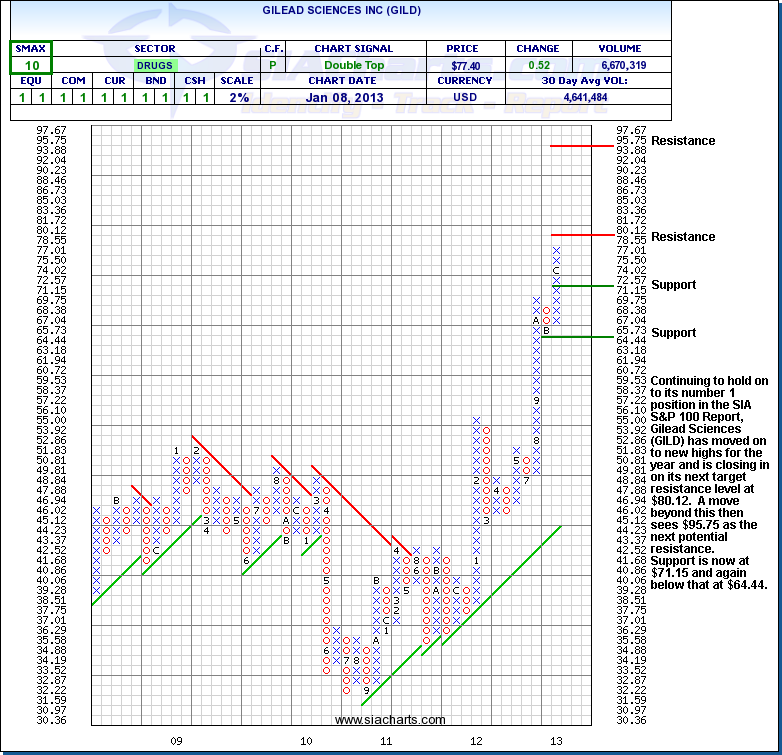This screenshot has width=782, height=755.
Task: Click the SMAX score box showing 10
Action: coord(31,65)
